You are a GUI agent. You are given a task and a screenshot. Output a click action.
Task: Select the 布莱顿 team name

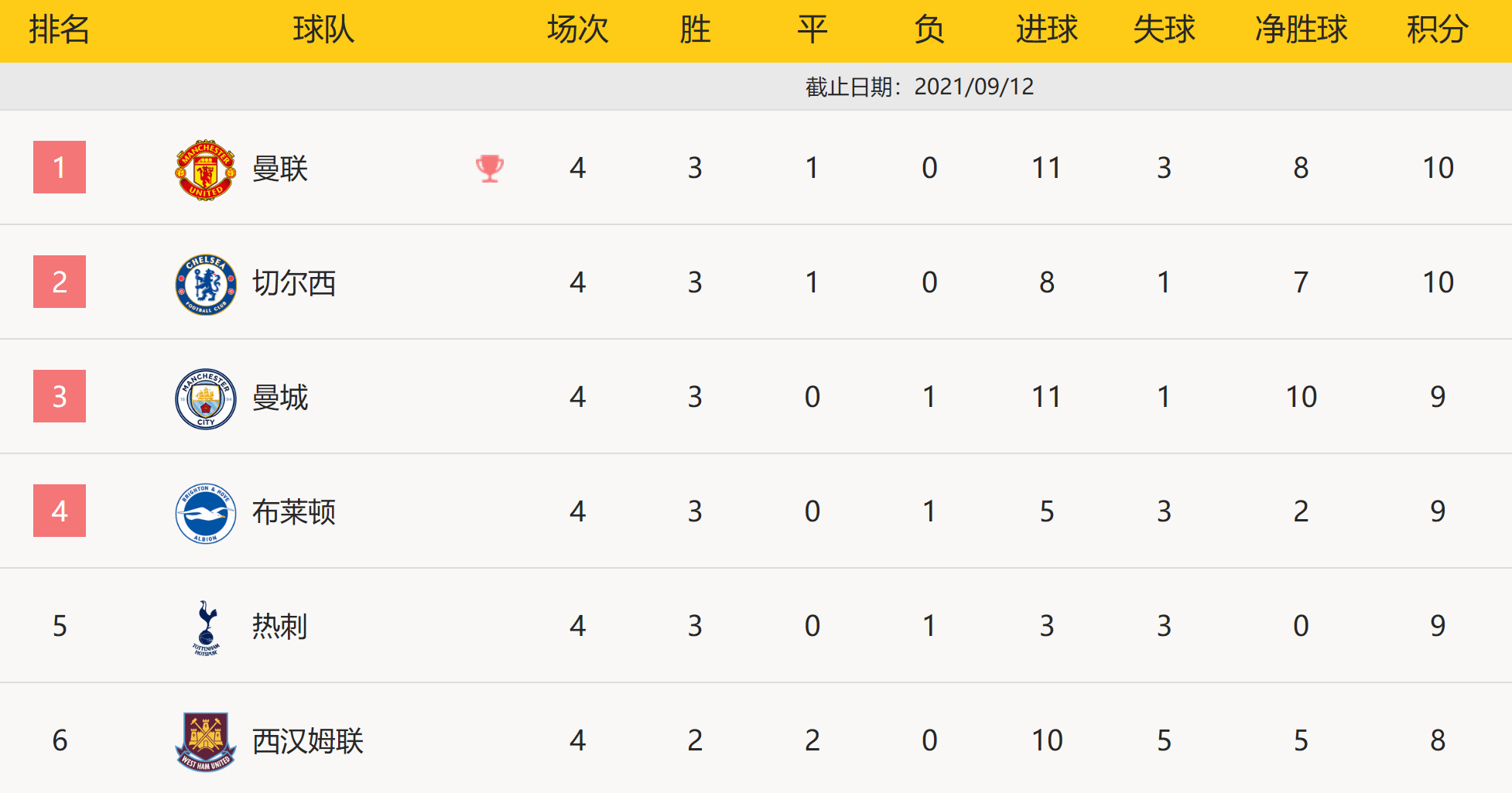[294, 512]
